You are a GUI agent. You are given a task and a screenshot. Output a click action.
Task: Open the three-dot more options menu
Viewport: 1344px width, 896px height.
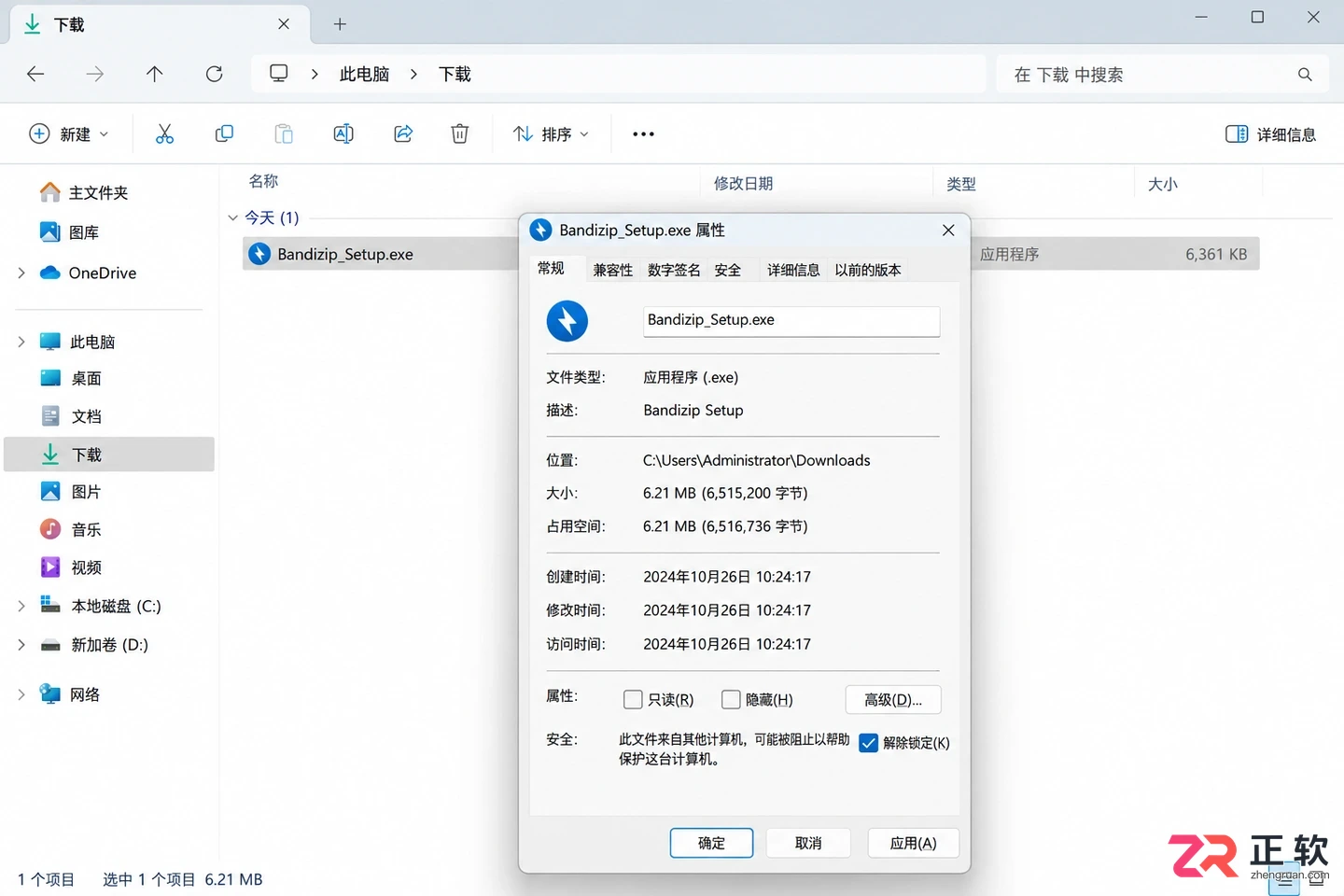pos(643,134)
